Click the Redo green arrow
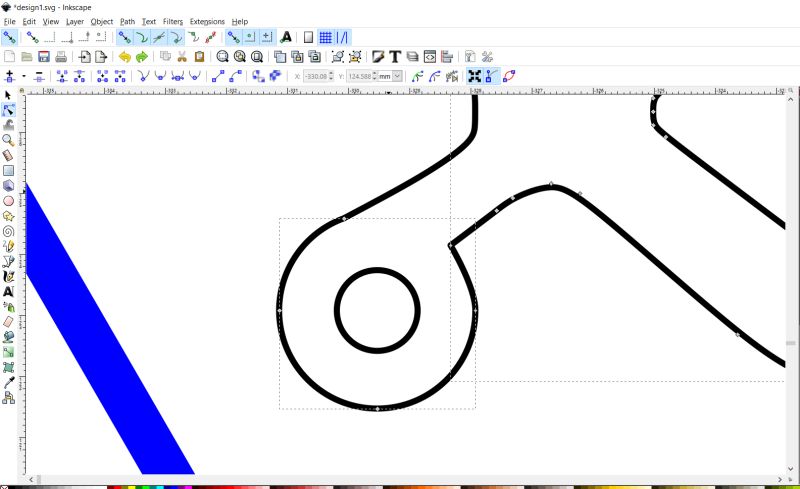Viewport: 800px width, 489px height. tap(141, 57)
